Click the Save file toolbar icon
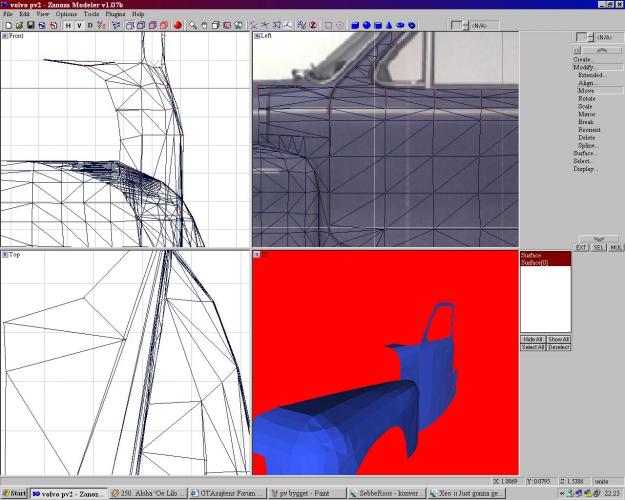 [30, 25]
